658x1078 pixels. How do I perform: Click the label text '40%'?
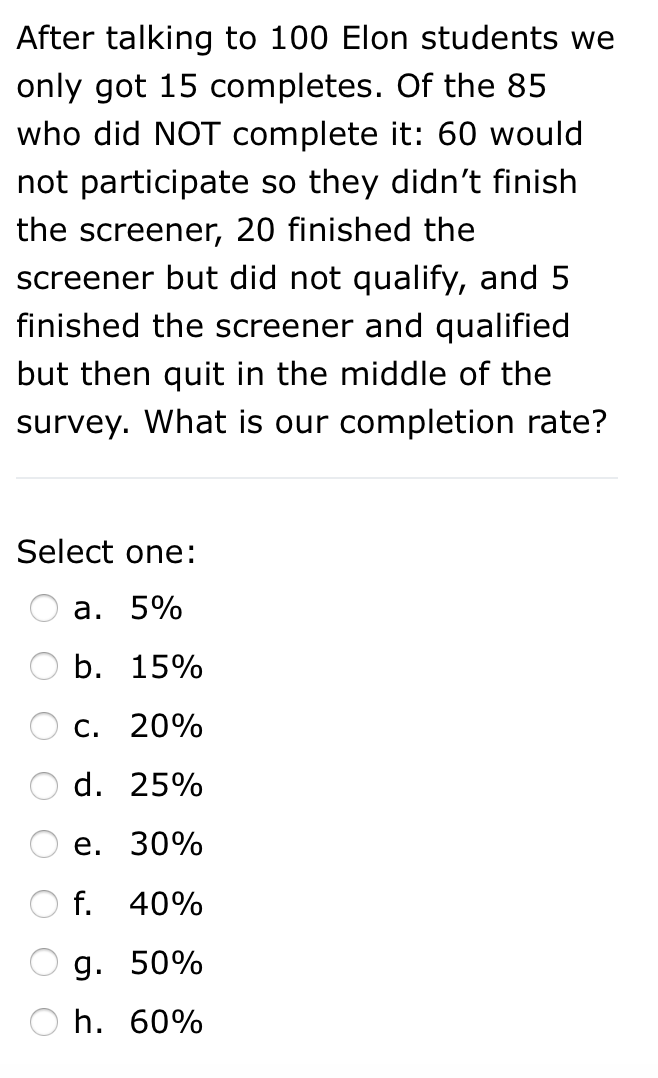coord(165,904)
